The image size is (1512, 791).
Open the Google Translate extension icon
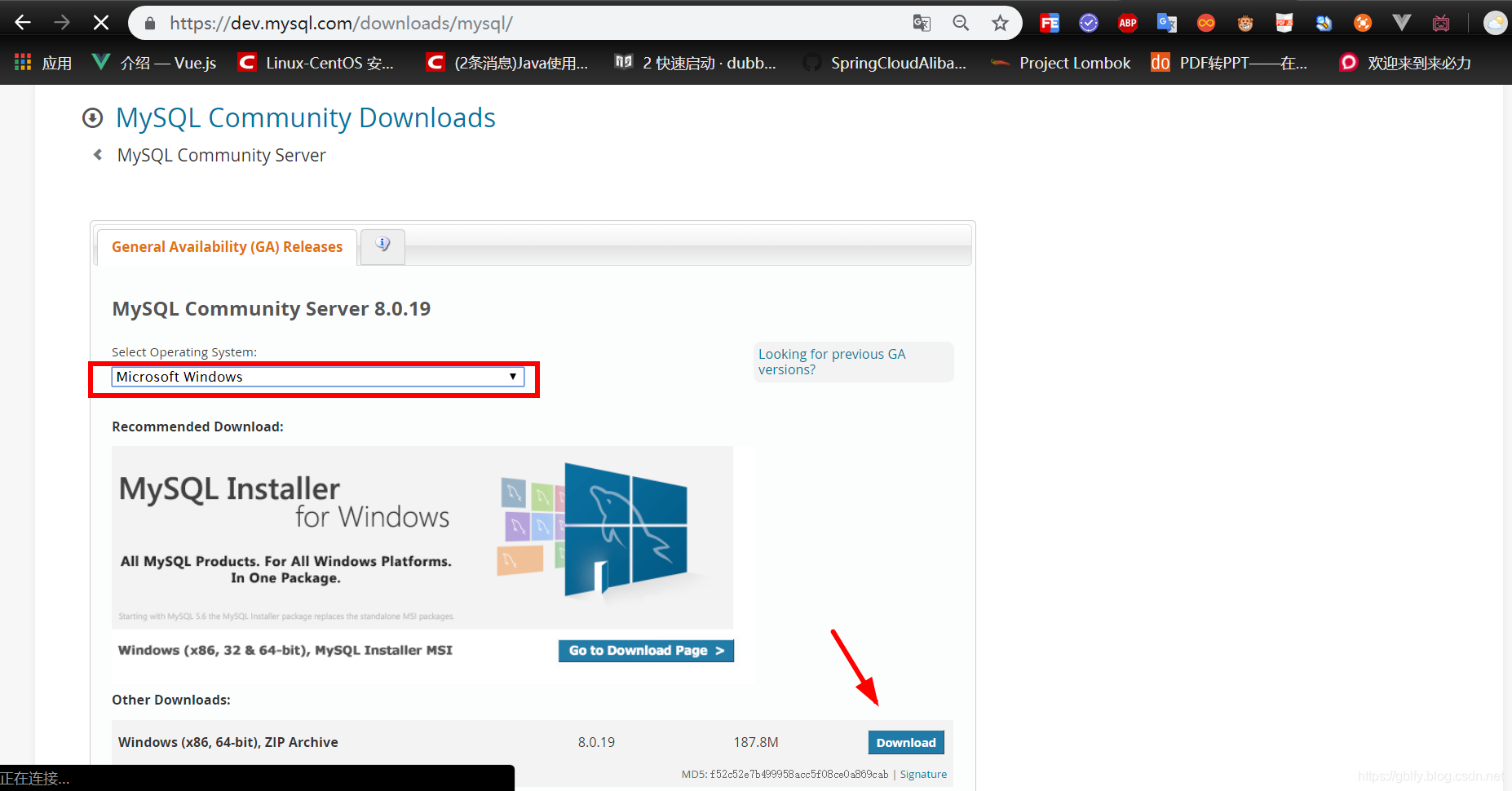point(1167,23)
